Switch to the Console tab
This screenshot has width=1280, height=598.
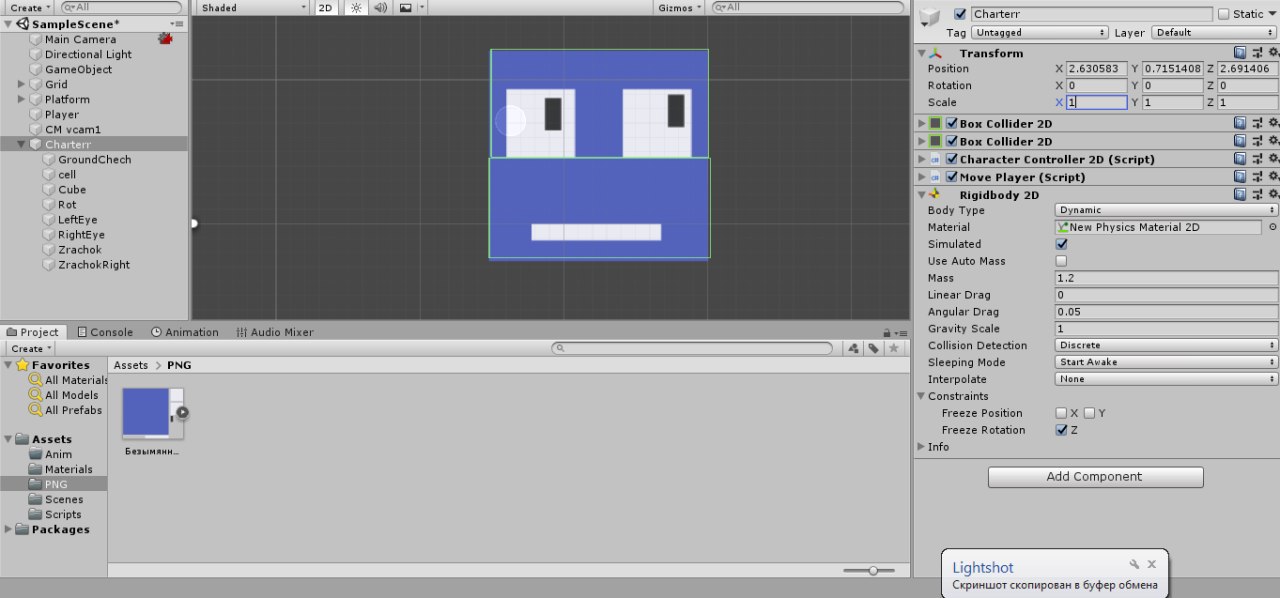[105, 332]
